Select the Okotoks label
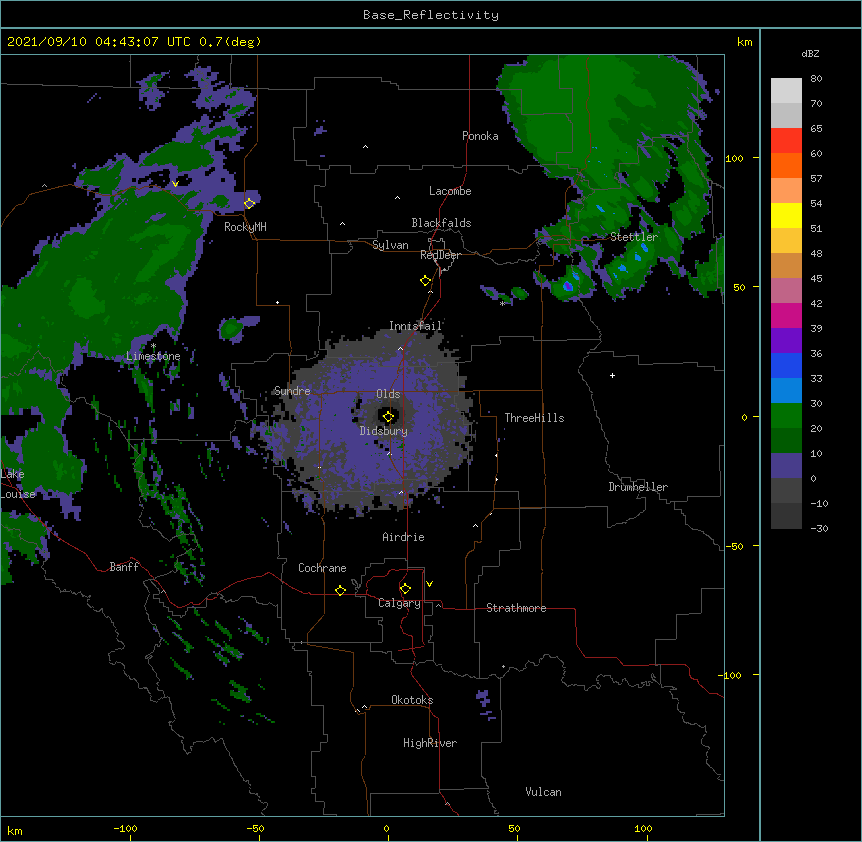This screenshot has width=862, height=842. (x=412, y=700)
